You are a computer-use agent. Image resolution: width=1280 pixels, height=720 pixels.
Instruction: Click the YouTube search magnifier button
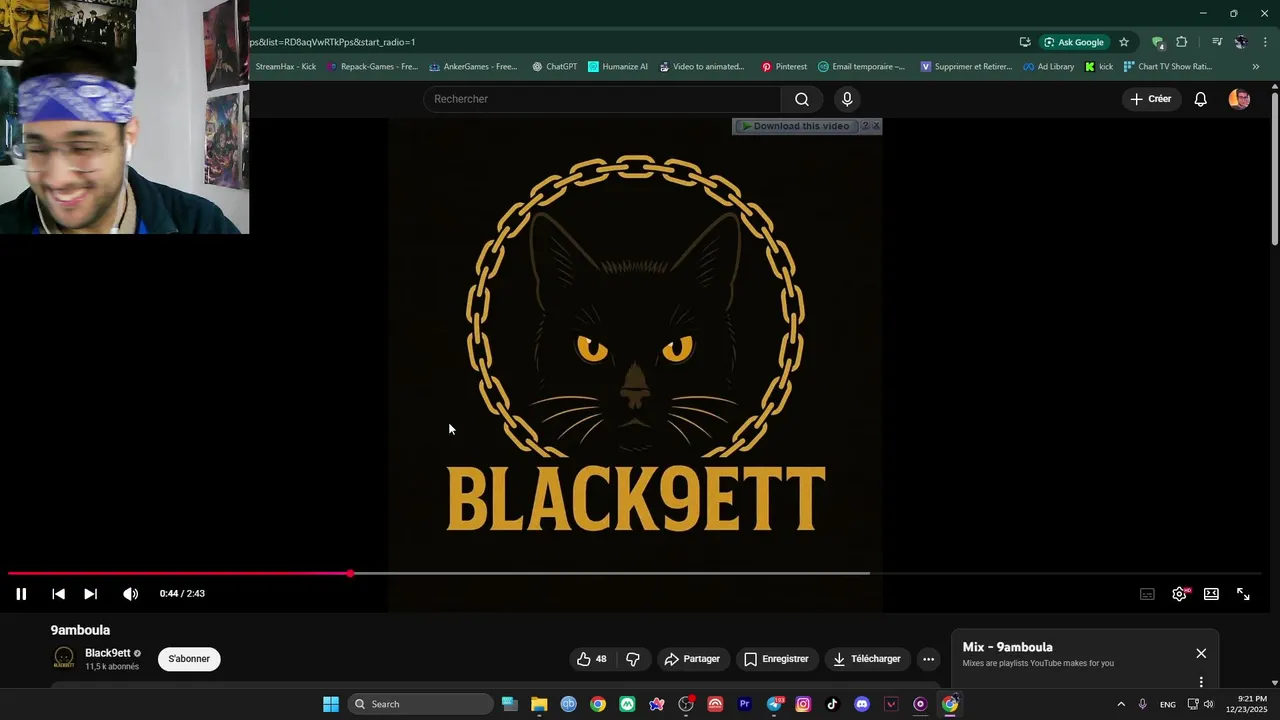pos(802,99)
